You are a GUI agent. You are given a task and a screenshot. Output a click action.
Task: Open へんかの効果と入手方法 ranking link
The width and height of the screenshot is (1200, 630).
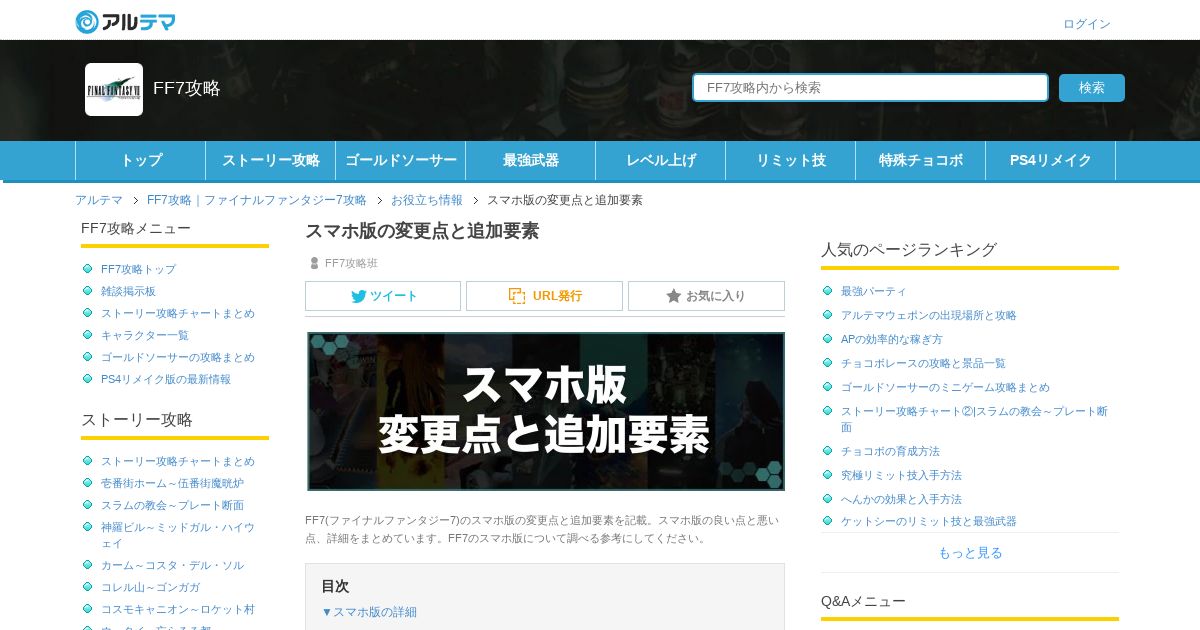coord(901,499)
